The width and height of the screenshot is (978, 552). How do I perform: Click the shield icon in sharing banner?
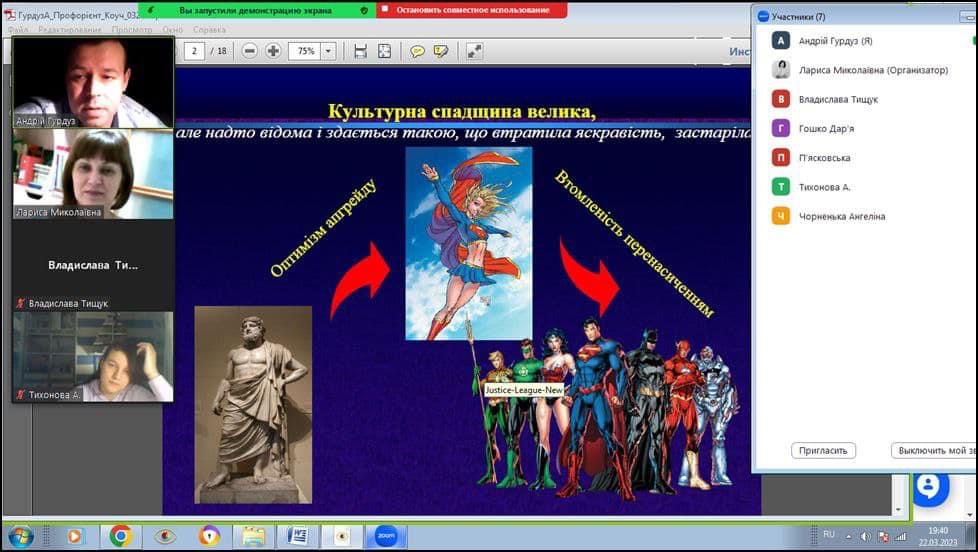coord(364,10)
